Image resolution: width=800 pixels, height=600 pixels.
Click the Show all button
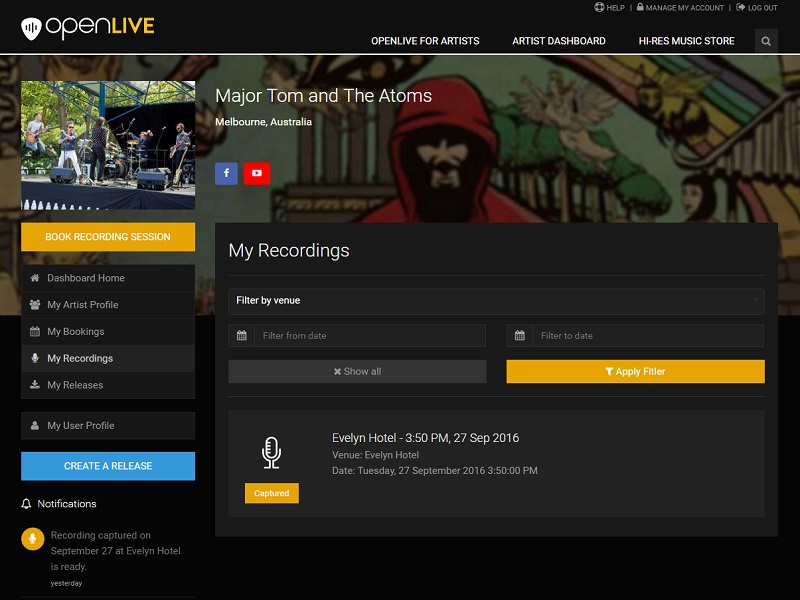[x=357, y=371]
